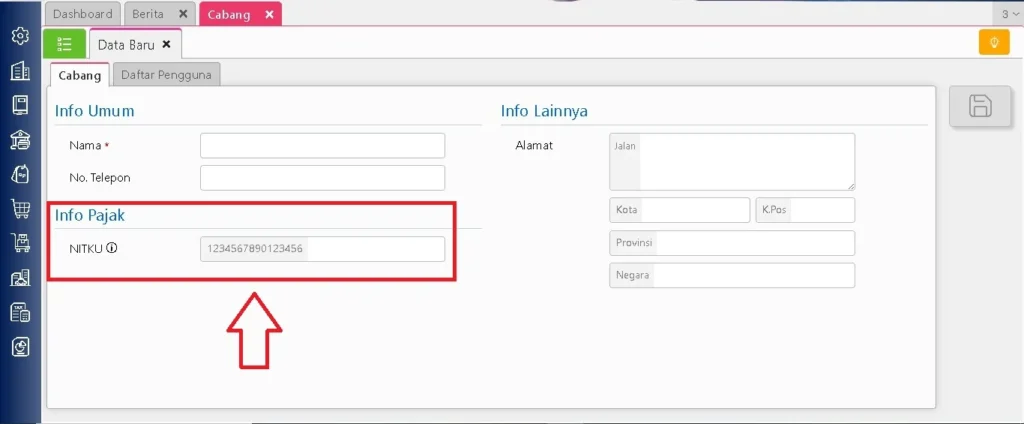Expand the tab count dropdown showing 3
Screen dimensions: 1024x424
(x=1009, y=14)
